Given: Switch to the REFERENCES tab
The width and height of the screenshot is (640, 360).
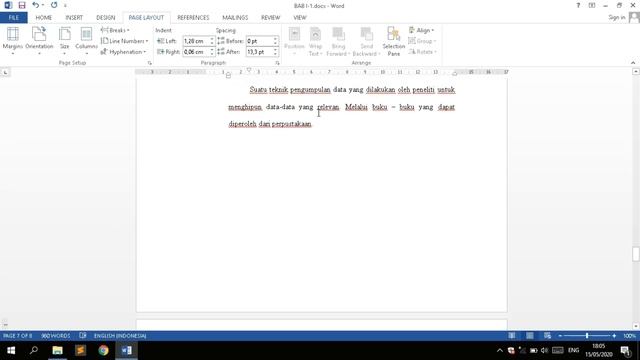Looking at the screenshot, I should (193, 18).
